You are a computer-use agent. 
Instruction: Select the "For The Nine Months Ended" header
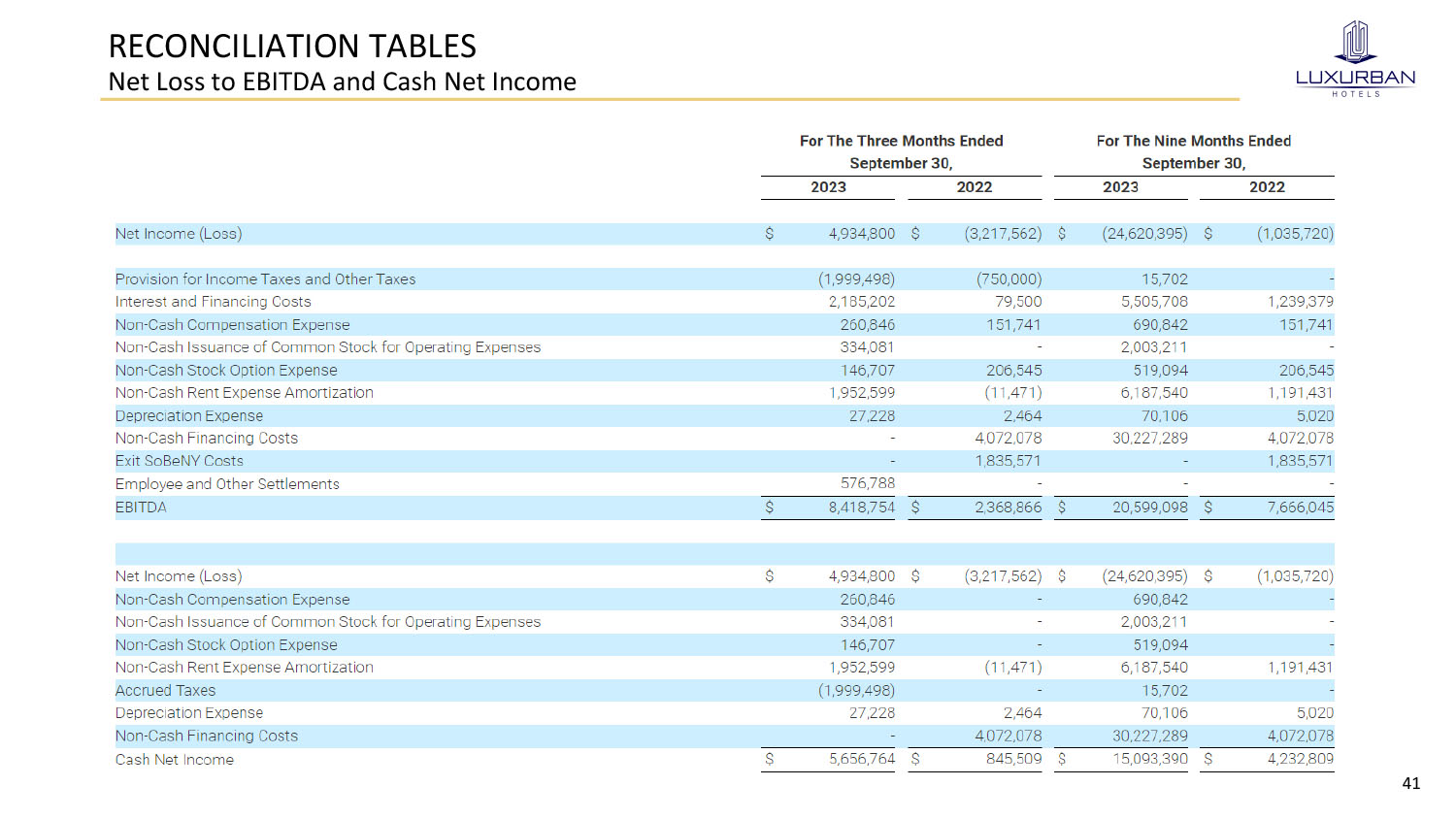click(1193, 141)
